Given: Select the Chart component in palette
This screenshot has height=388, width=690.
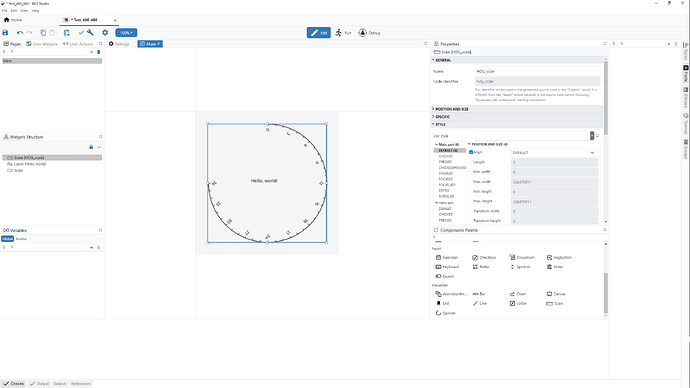Looking at the screenshot, I should coord(518,294).
